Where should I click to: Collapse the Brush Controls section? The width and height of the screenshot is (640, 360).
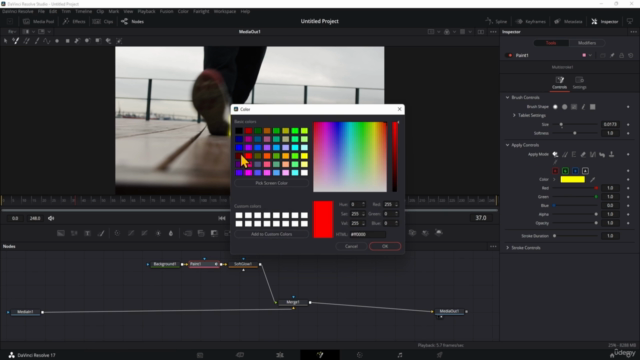[x=507, y=98]
